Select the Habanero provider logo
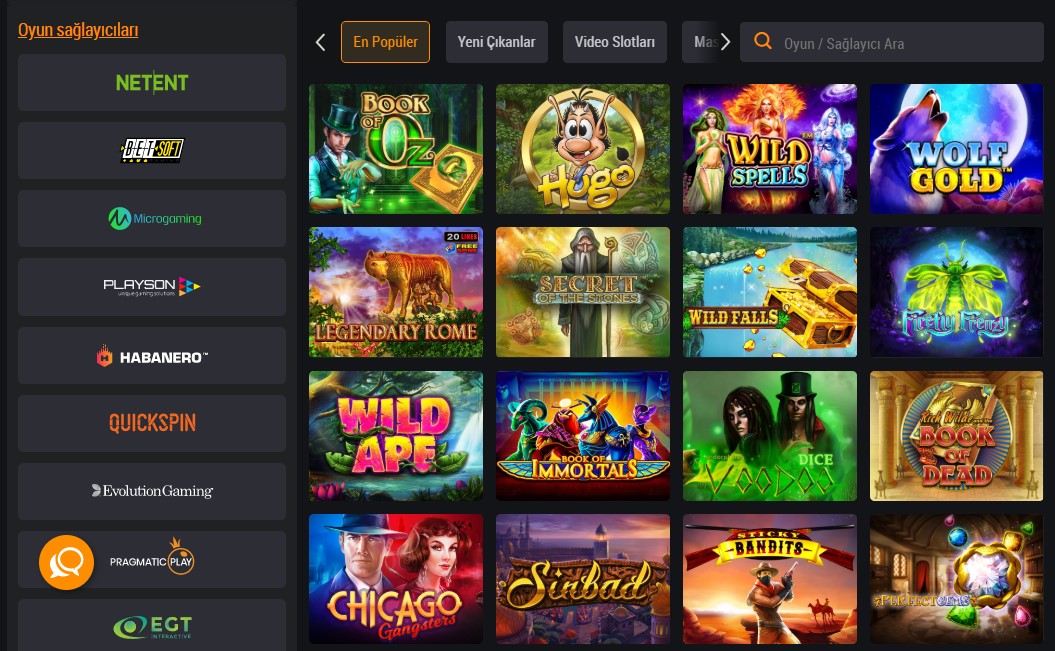The width and height of the screenshot is (1055, 651). coord(152,356)
